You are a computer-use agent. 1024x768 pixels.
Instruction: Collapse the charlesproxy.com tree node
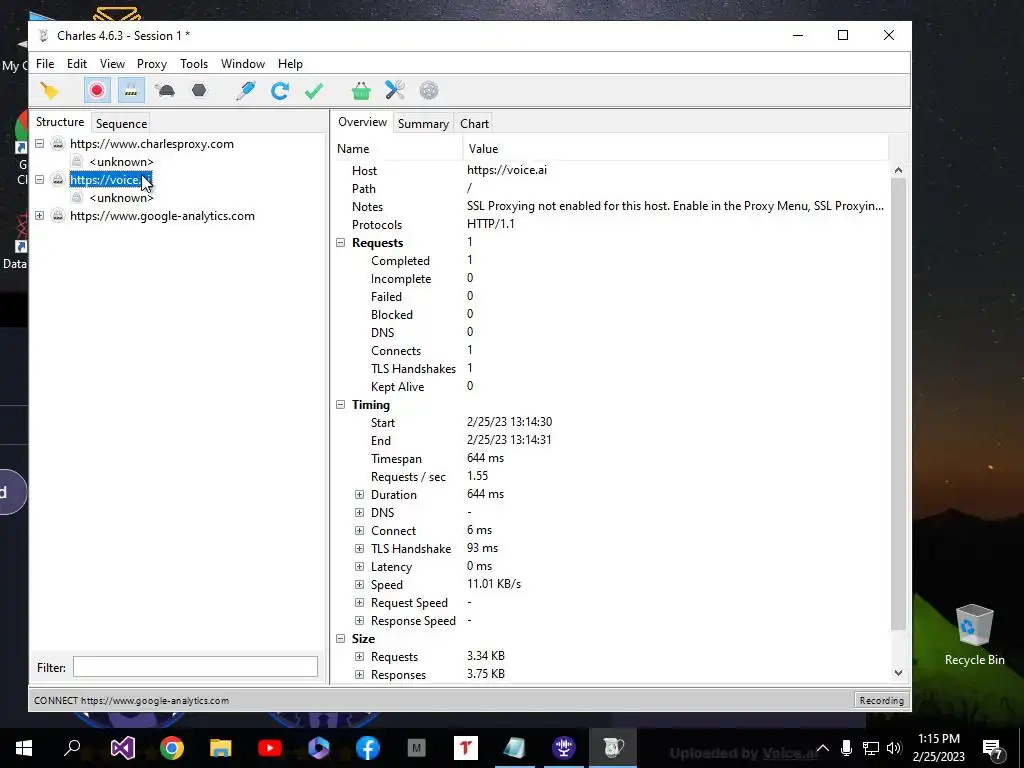(x=40, y=144)
